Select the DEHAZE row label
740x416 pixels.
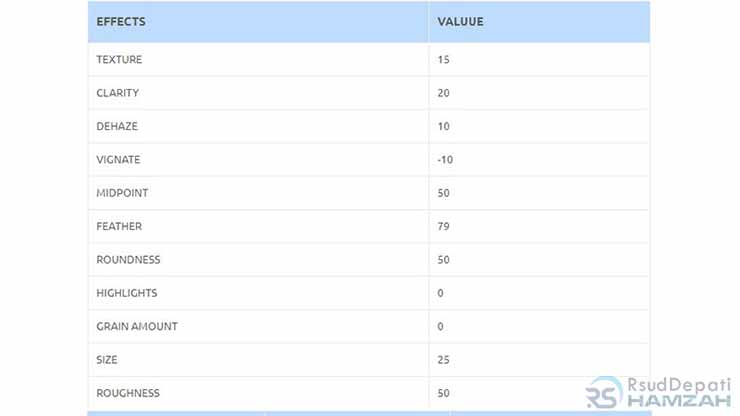pyautogui.click(x=117, y=126)
